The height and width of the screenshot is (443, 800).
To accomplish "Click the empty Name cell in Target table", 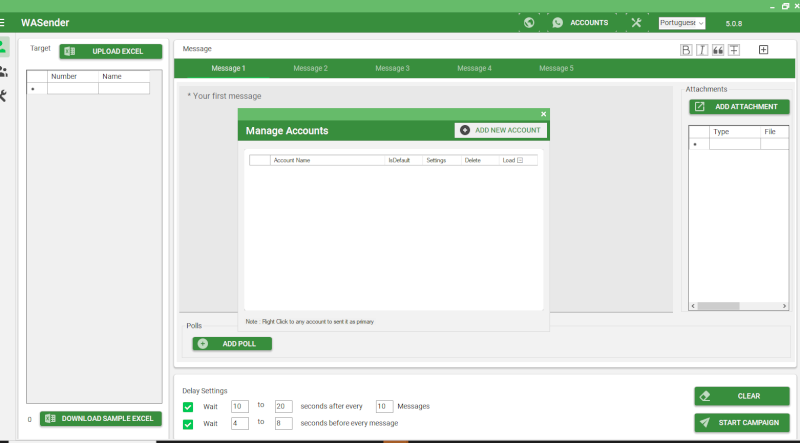I will [x=124, y=88].
